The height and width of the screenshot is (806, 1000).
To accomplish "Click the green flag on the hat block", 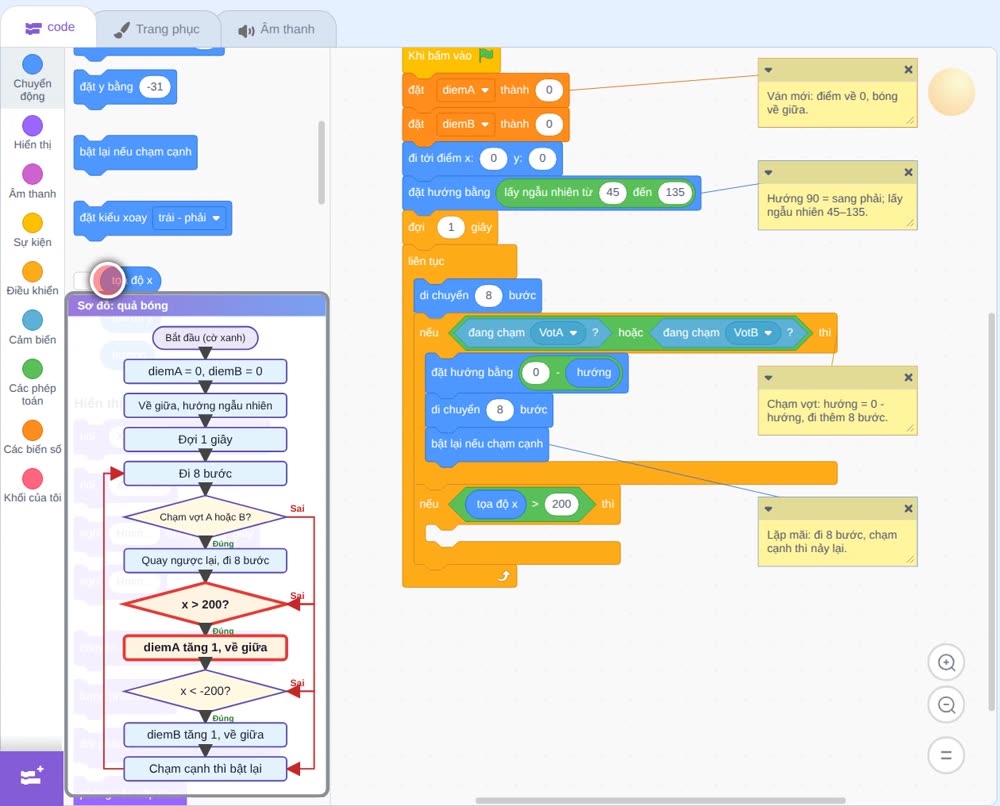I will [487, 55].
